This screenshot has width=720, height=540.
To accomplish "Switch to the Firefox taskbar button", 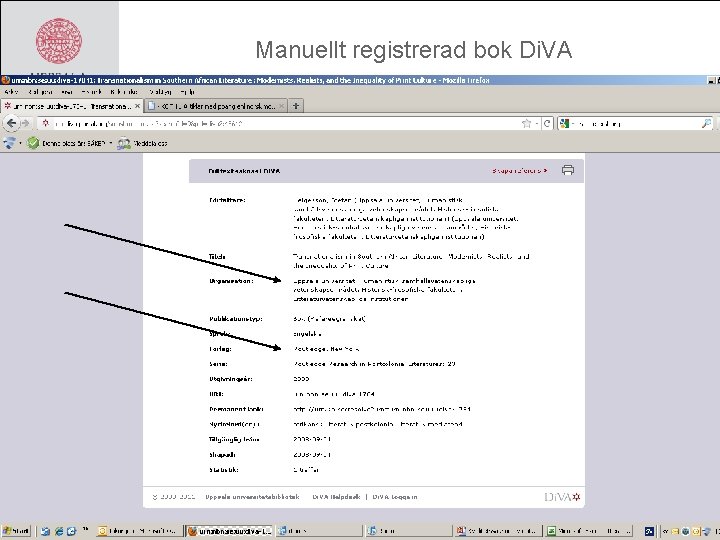I will [x=230, y=531].
